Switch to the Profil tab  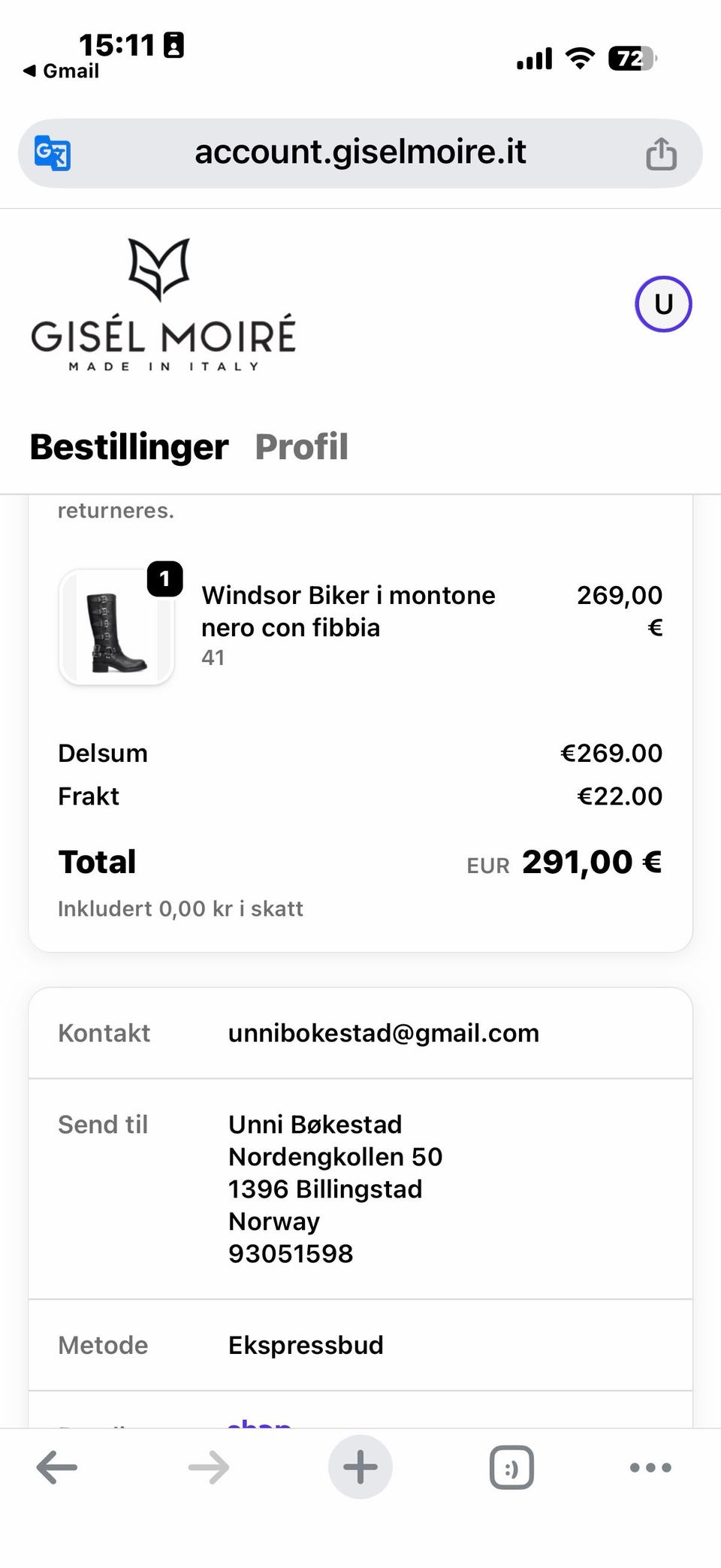301,446
